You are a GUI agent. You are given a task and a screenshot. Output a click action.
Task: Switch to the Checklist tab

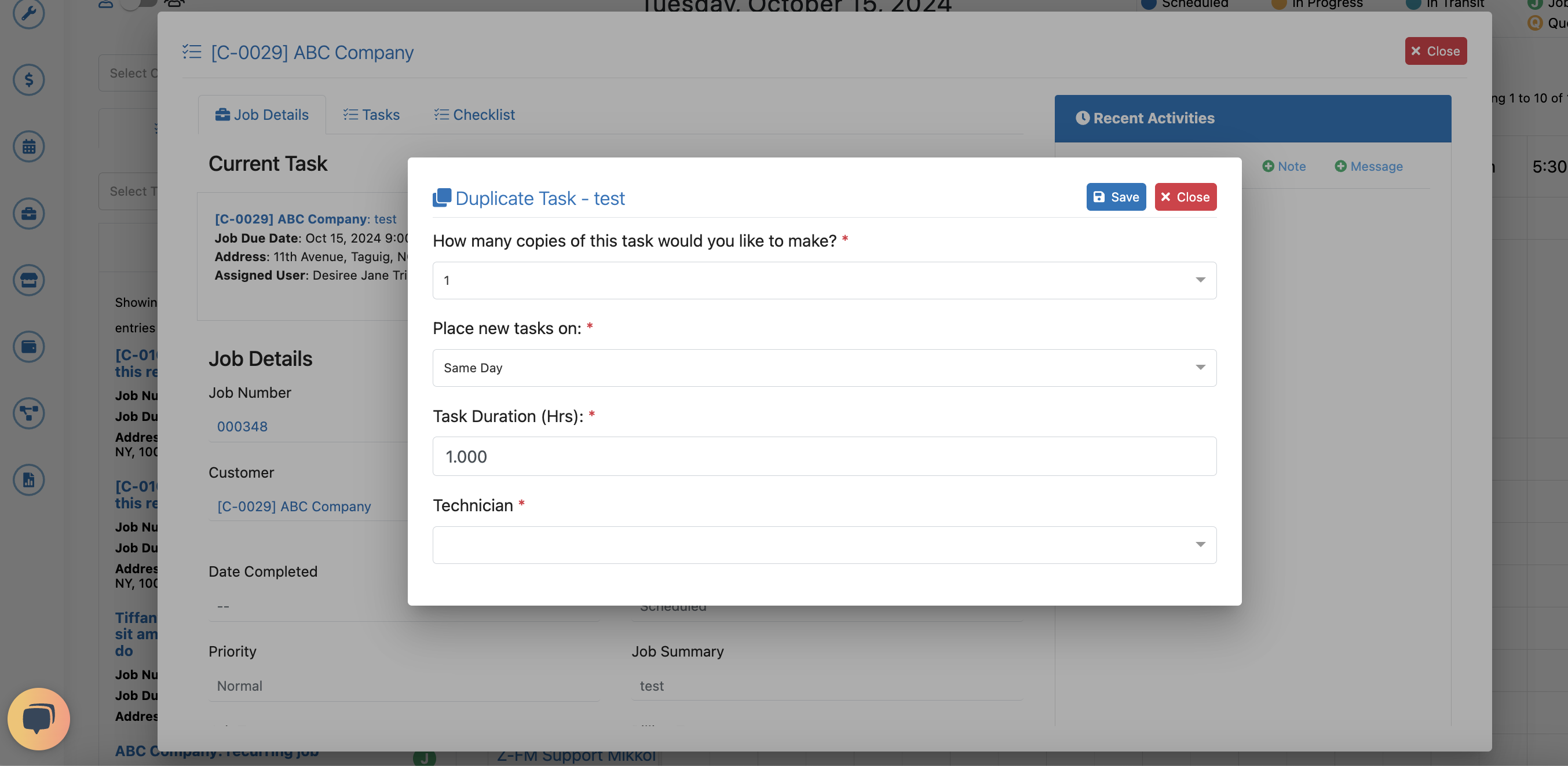[474, 115]
